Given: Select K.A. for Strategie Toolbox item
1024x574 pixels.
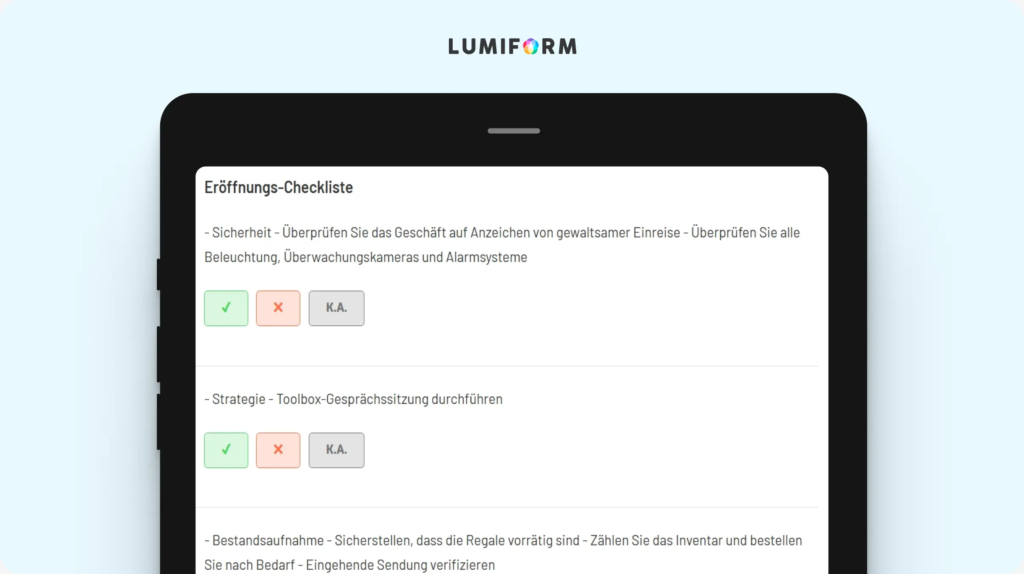Looking at the screenshot, I should point(336,450).
